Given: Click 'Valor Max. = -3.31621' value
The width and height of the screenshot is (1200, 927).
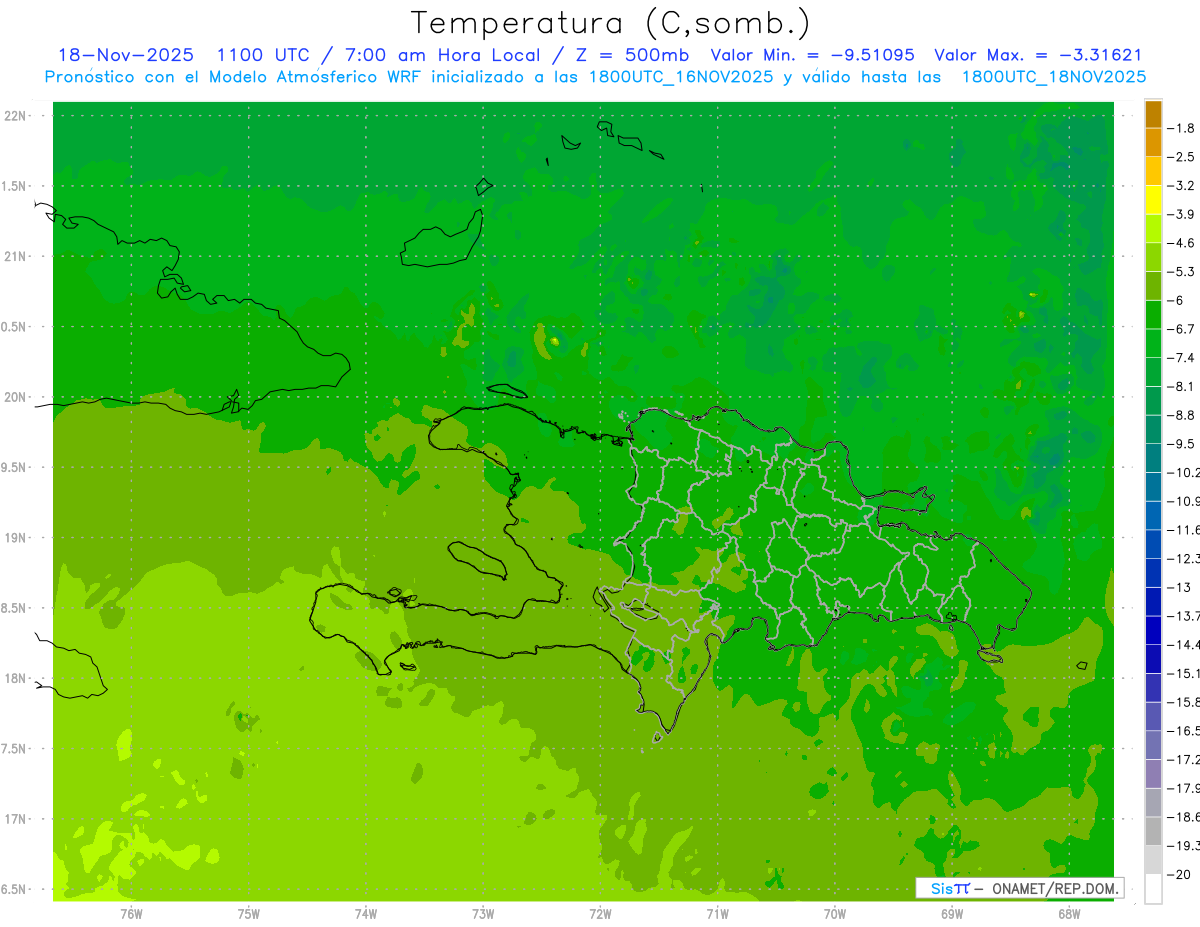Looking at the screenshot, I should pyautogui.click(x=1038, y=55).
